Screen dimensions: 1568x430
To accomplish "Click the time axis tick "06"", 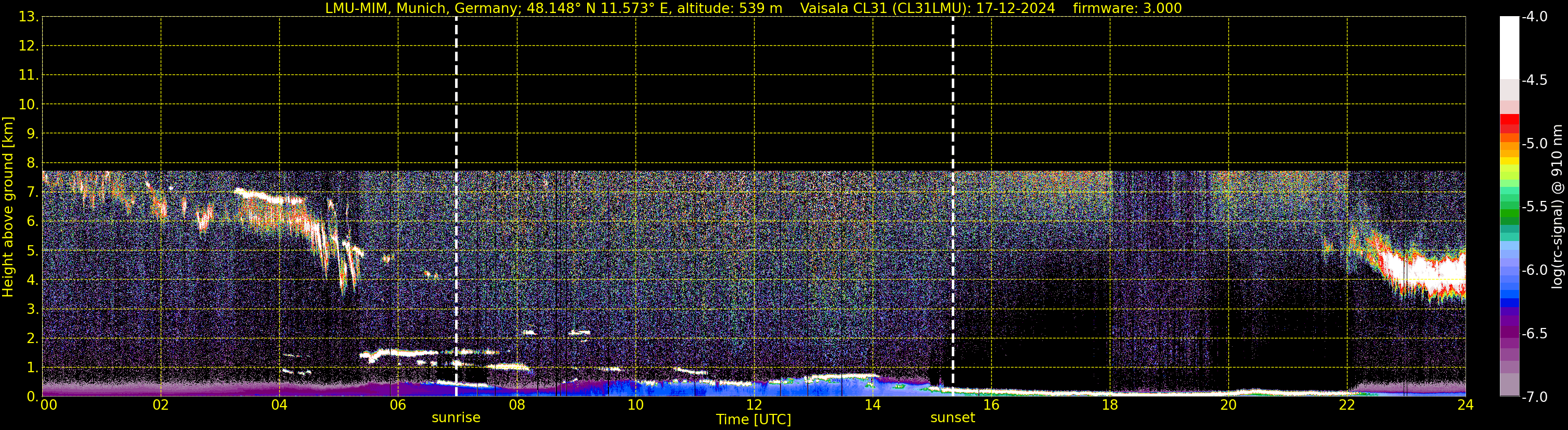I will [x=398, y=405].
